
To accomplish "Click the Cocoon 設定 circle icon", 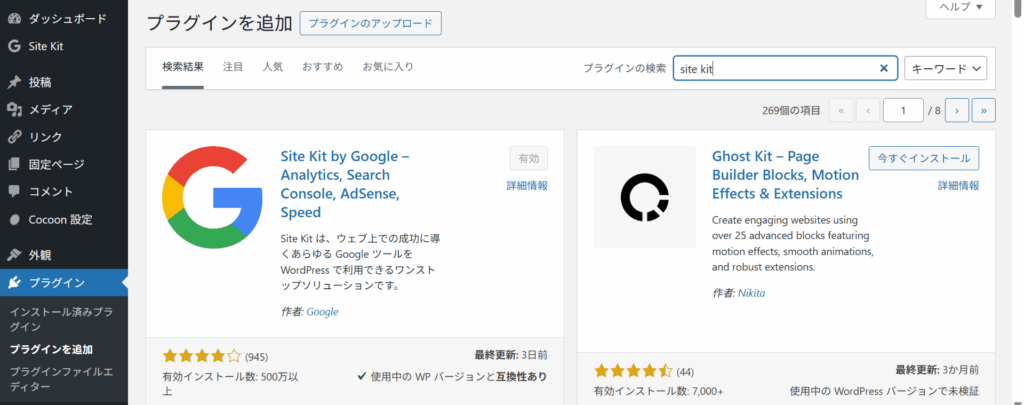I will [14, 220].
